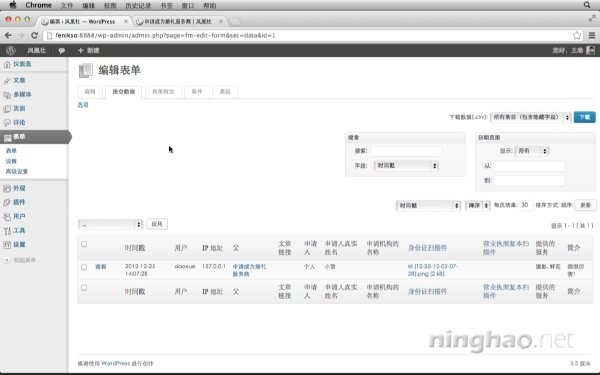The image size is (600, 375).
Task: Click the 选项 options link under the tabs
Action: (83, 105)
